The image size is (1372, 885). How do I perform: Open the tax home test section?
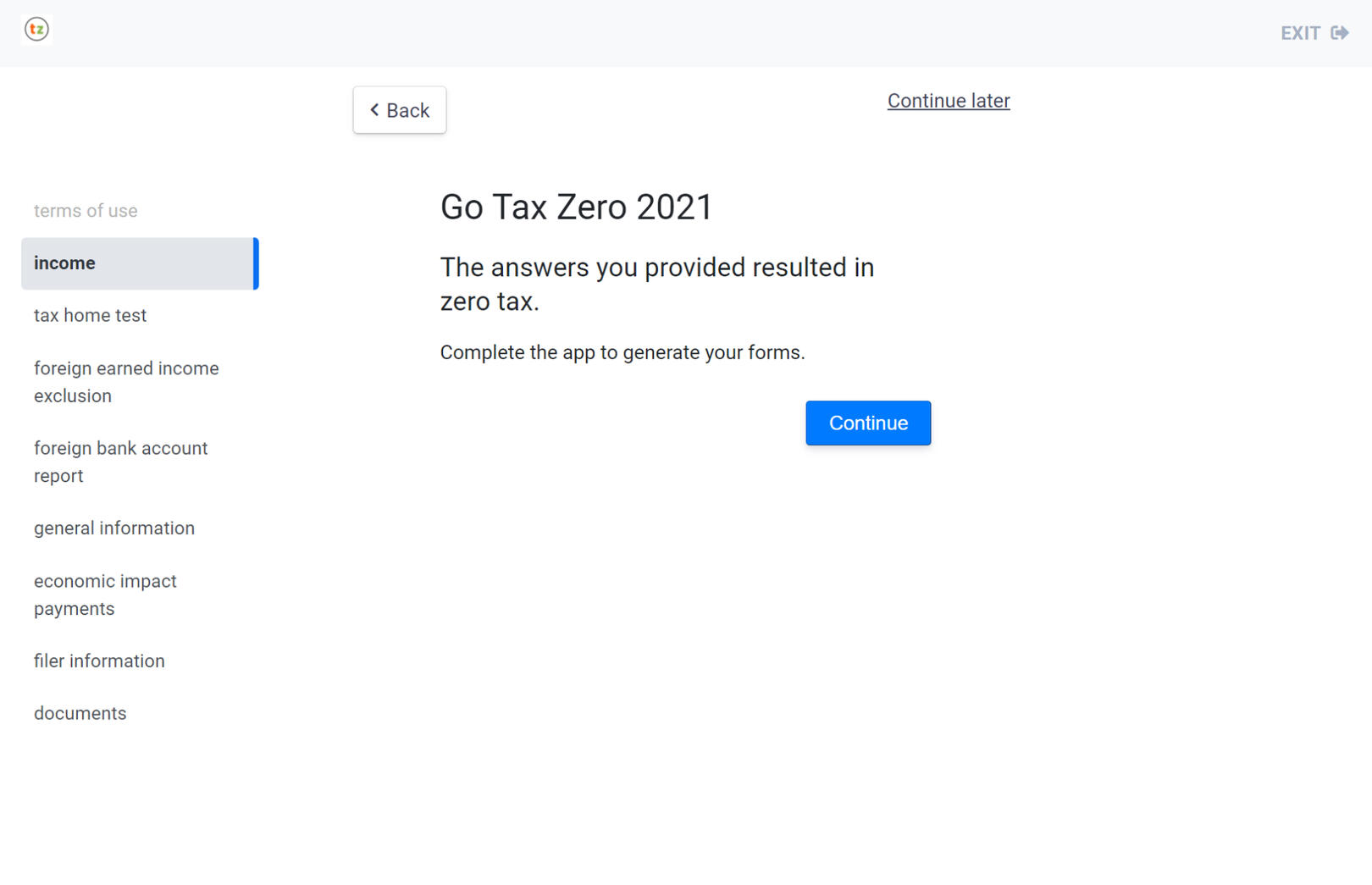pyautogui.click(x=90, y=316)
